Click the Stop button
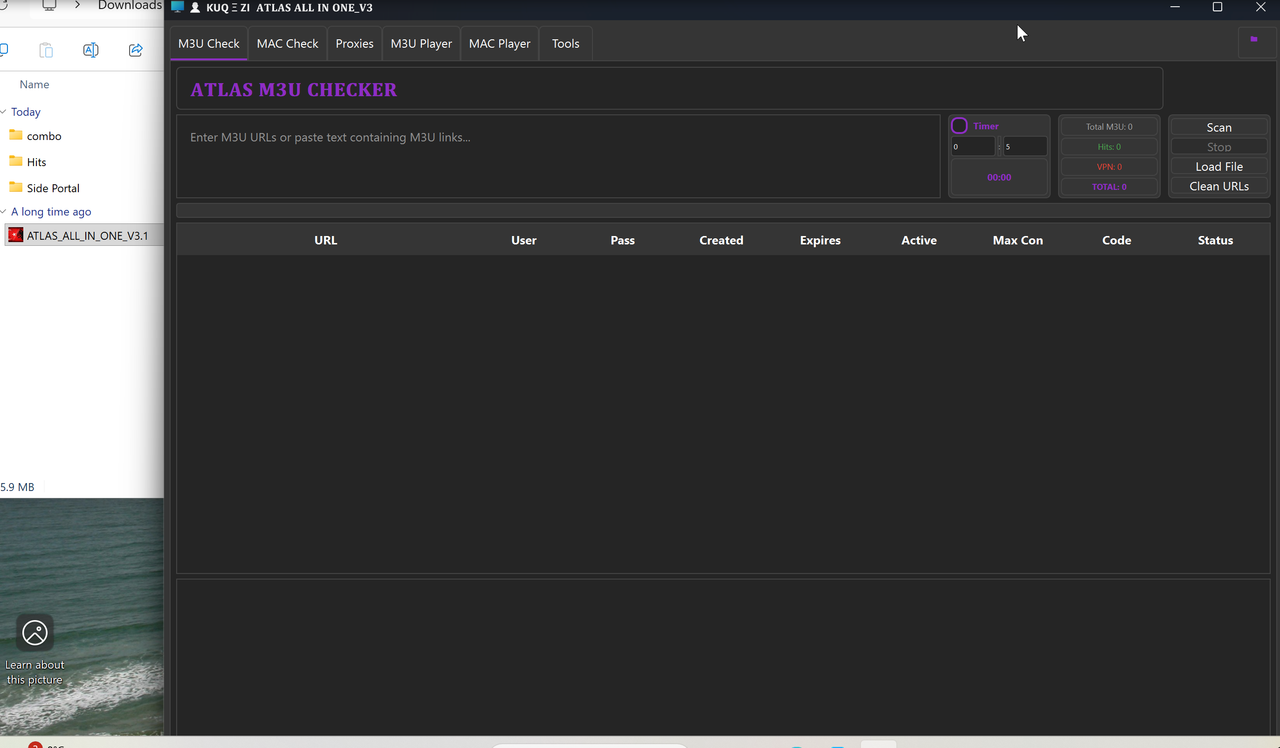This screenshot has width=1280, height=748. point(1219,147)
